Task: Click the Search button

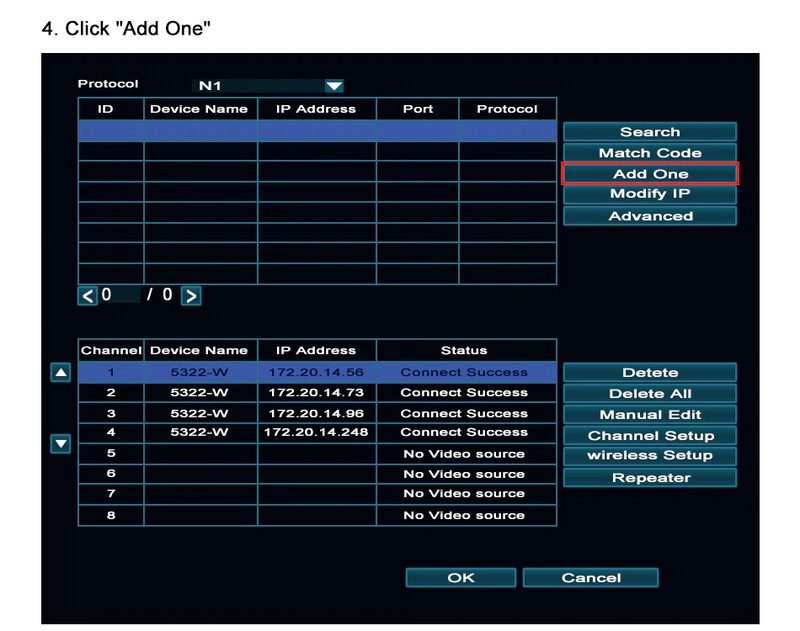Action: click(649, 132)
